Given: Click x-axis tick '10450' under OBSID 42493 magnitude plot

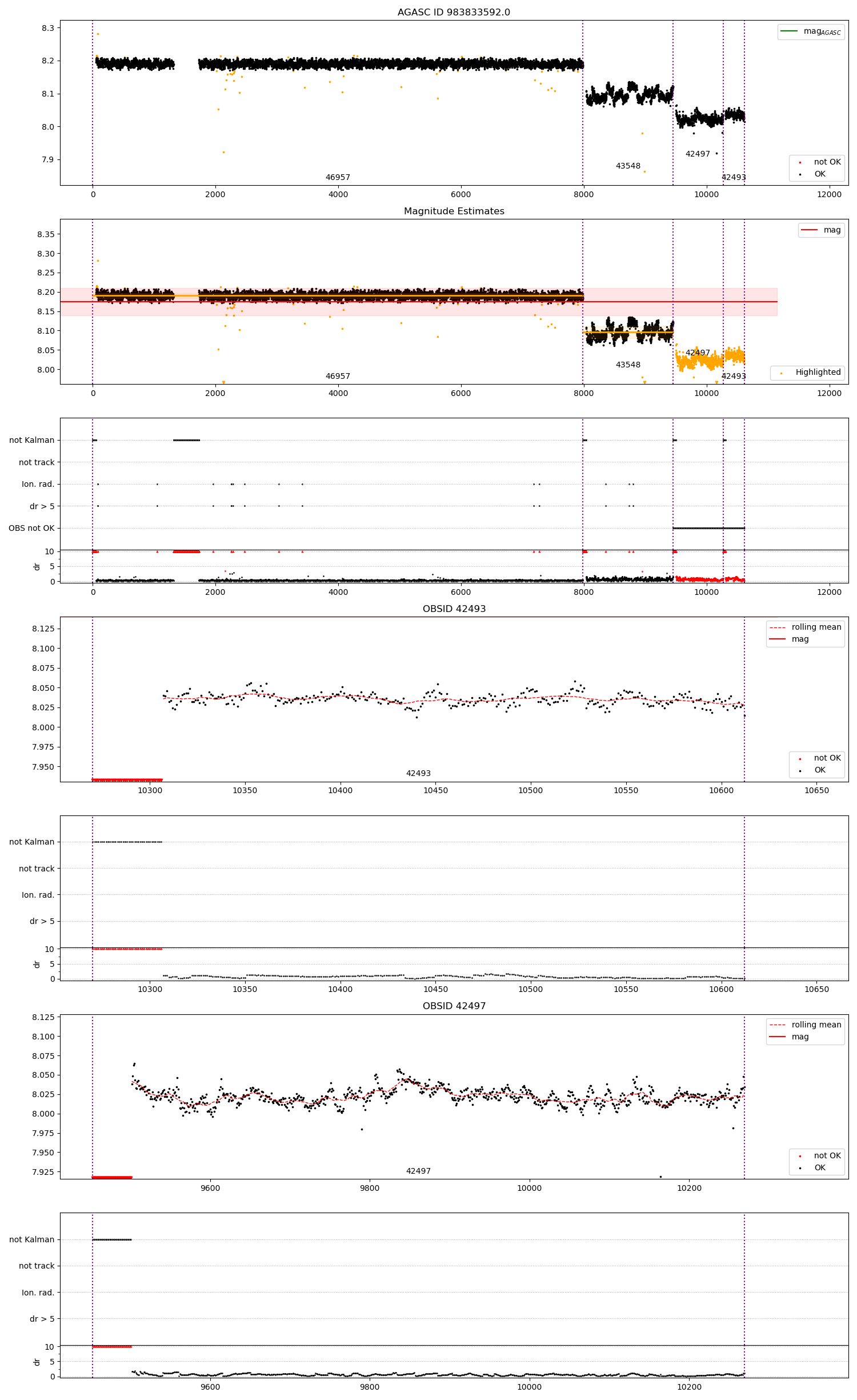Looking at the screenshot, I should 435,790.
